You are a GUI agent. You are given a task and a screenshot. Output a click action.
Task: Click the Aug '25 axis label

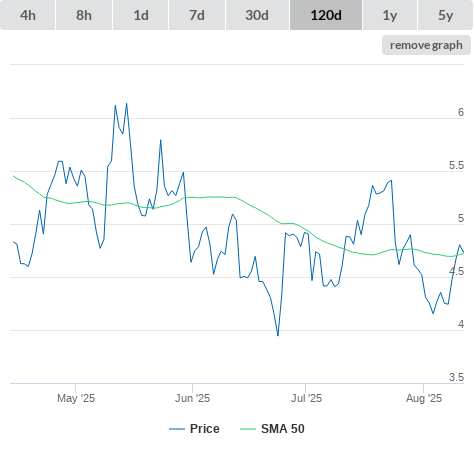coord(424,398)
